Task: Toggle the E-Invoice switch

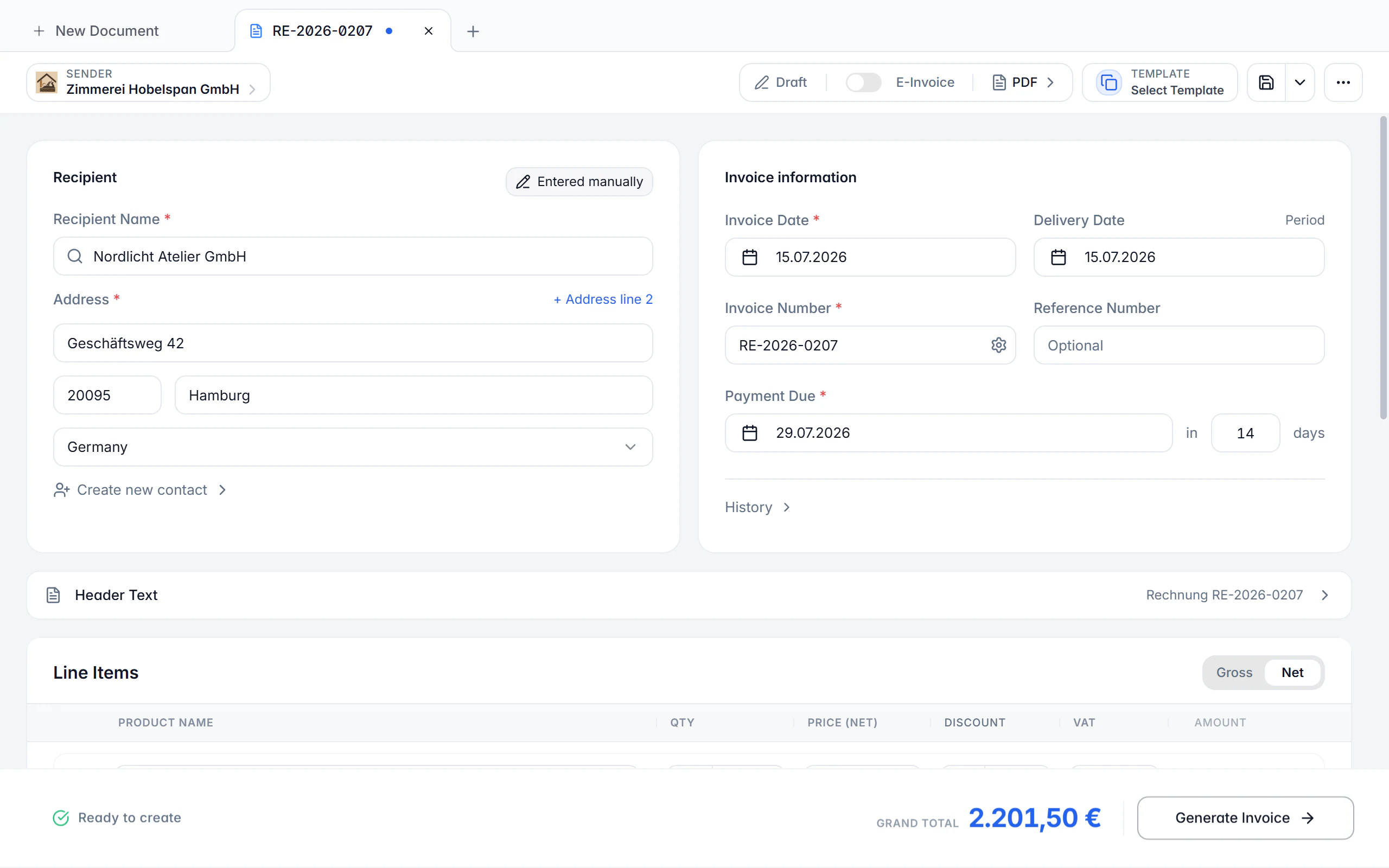Action: 863,82
